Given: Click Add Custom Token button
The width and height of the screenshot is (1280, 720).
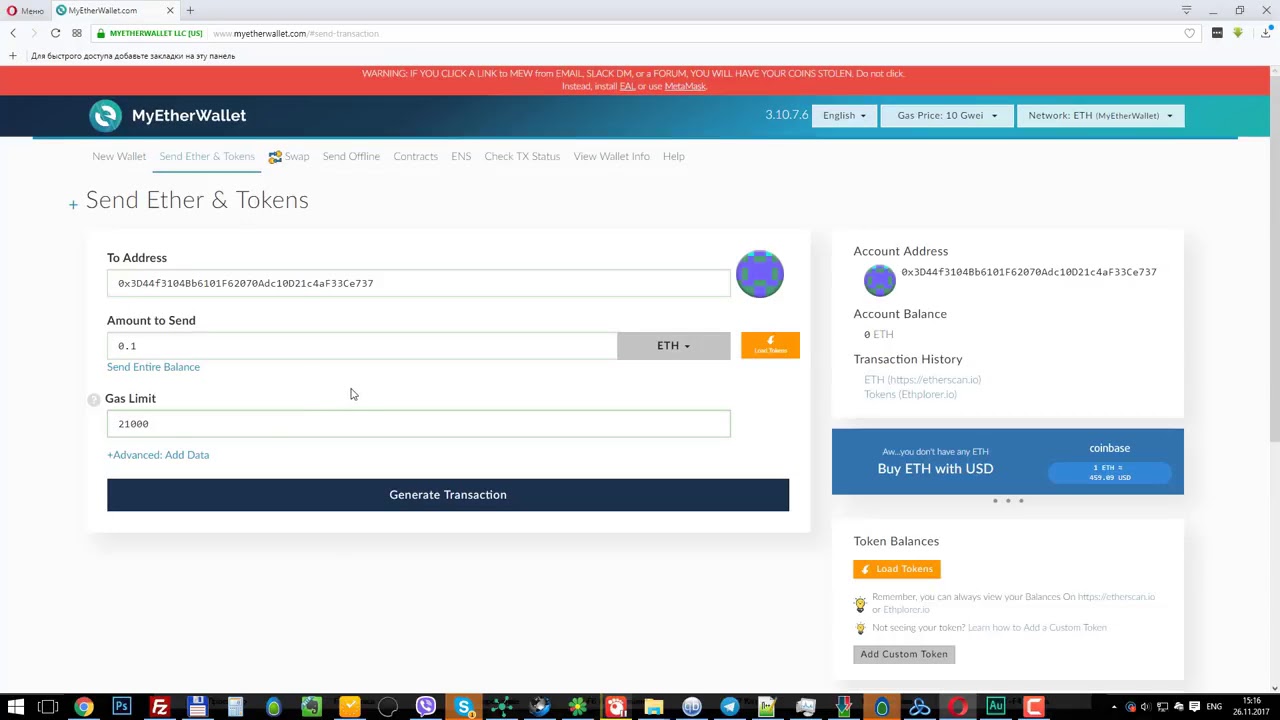Looking at the screenshot, I should (904, 654).
